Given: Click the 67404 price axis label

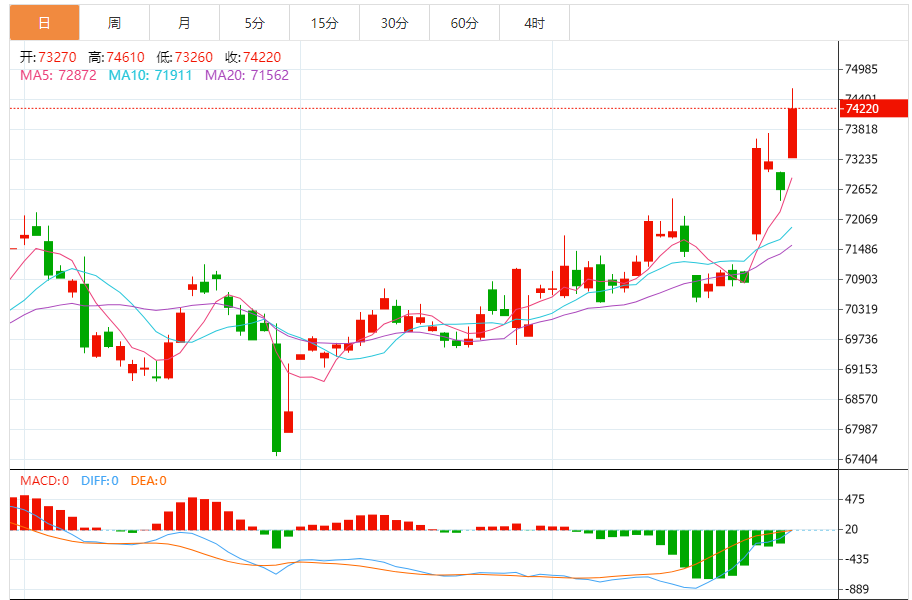Looking at the screenshot, I should (861, 459).
